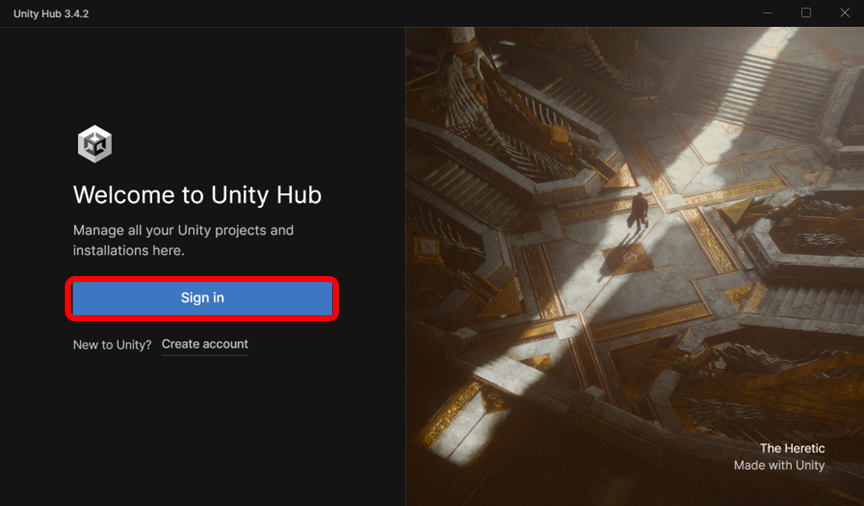
Task: Maximize the Unity Hub window
Action: tap(806, 13)
